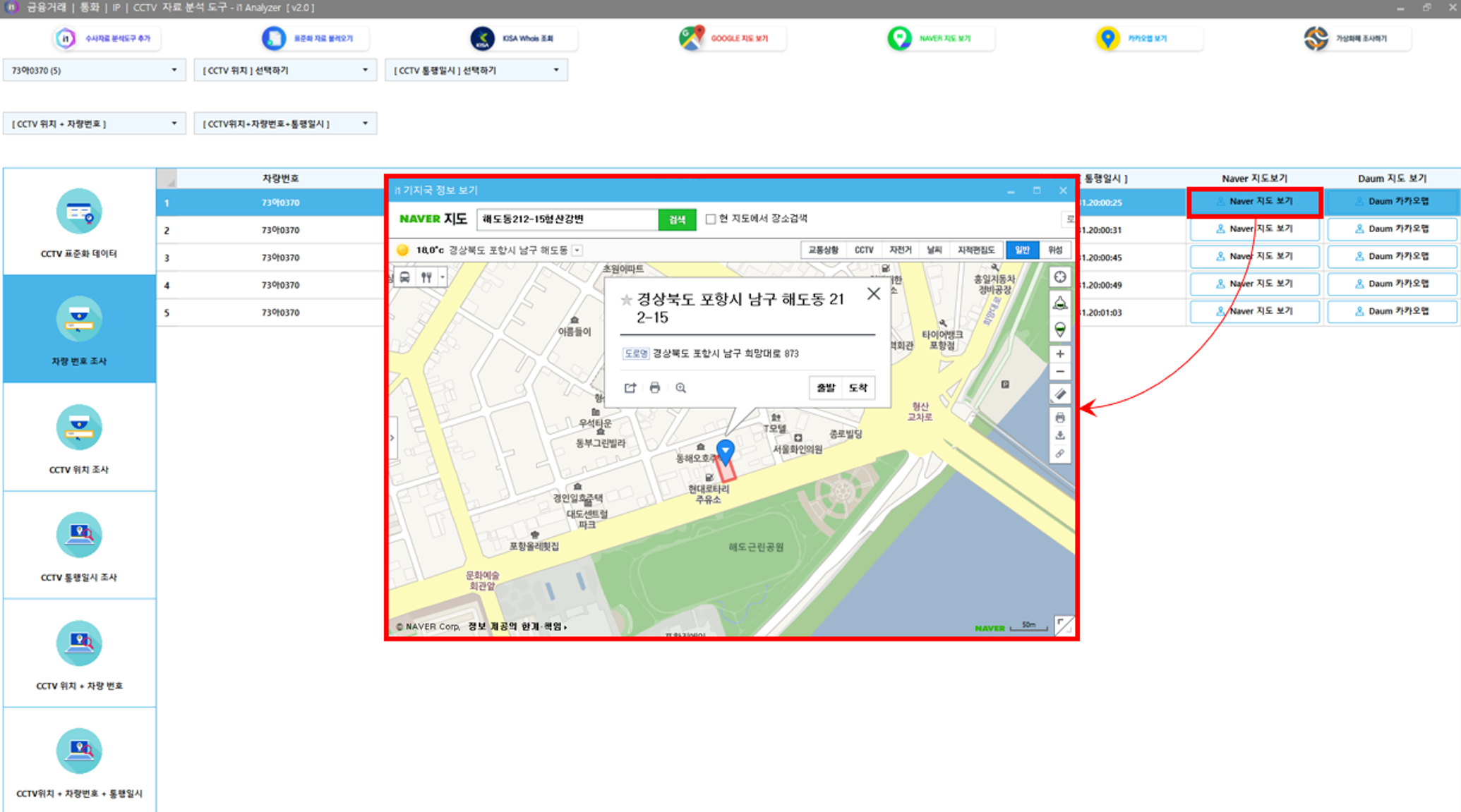This screenshot has width=1461, height=812.
Task: Toggle the 지적편집도 cadastral layer
Action: point(977,250)
